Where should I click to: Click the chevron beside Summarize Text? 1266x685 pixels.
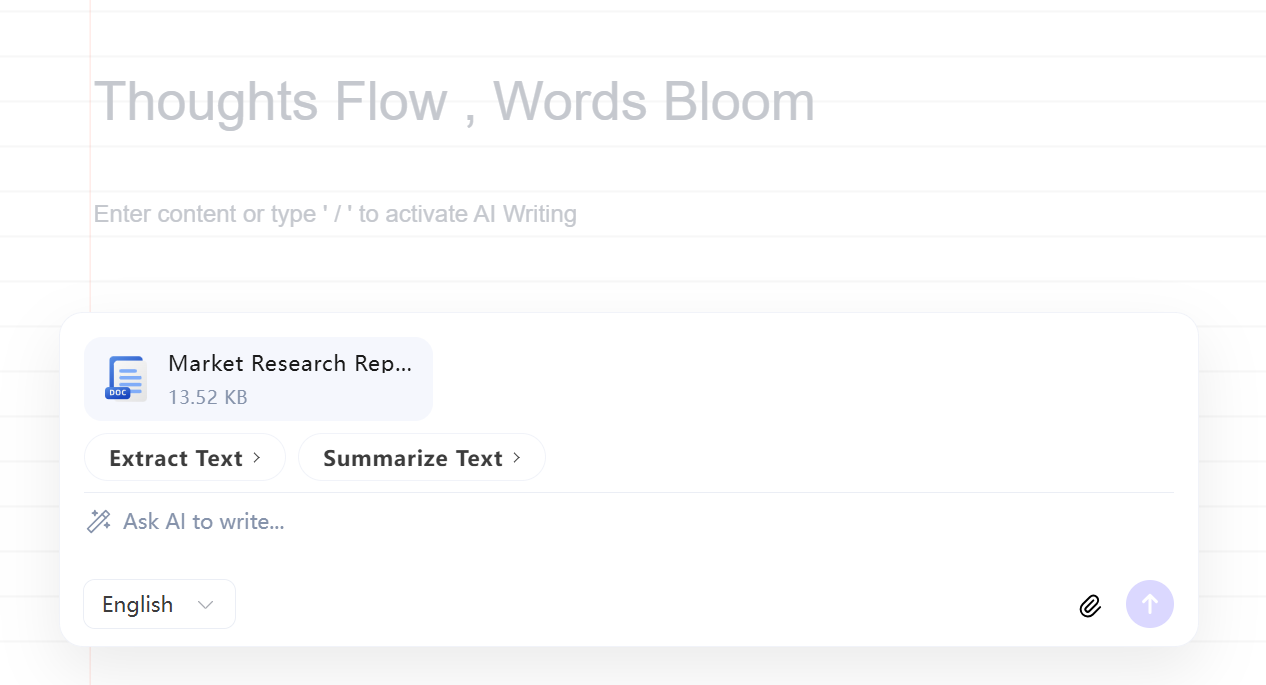(x=517, y=458)
